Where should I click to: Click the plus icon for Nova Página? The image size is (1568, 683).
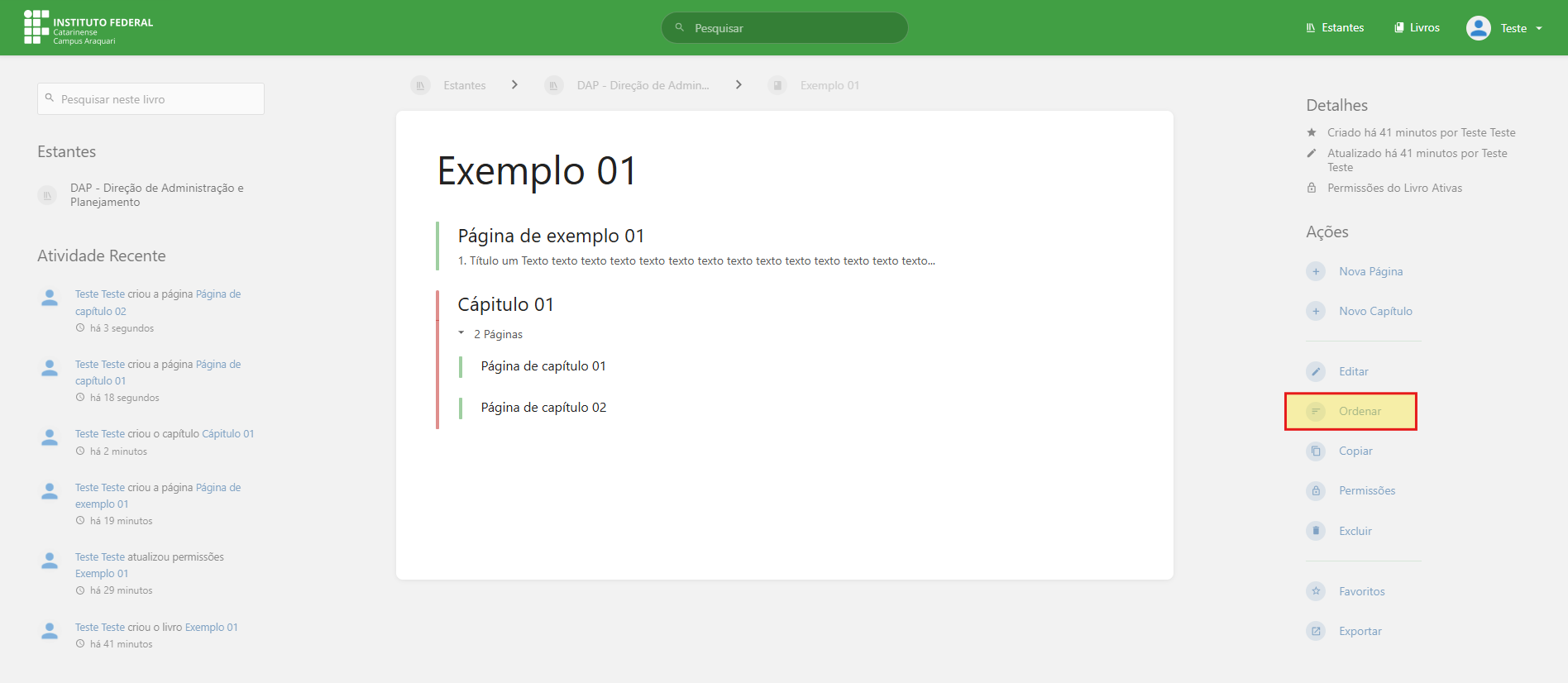click(1315, 271)
